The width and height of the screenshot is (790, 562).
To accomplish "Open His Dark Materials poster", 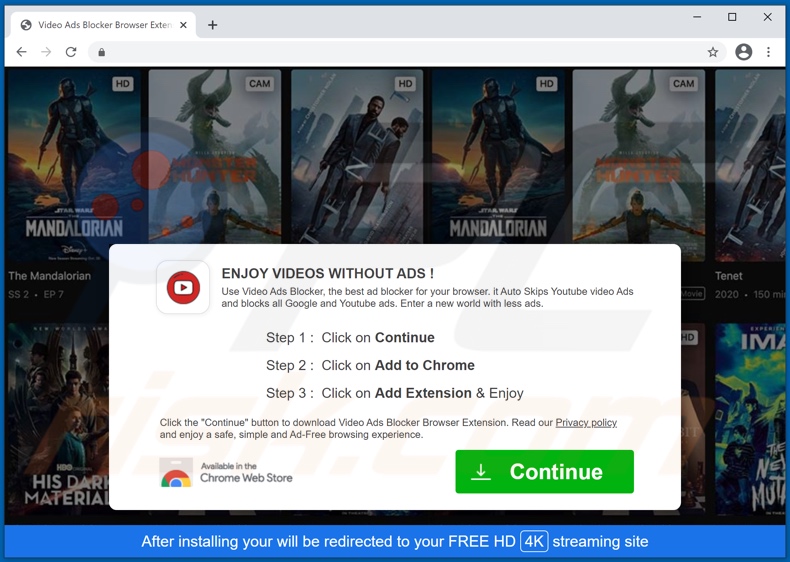I will [58, 418].
